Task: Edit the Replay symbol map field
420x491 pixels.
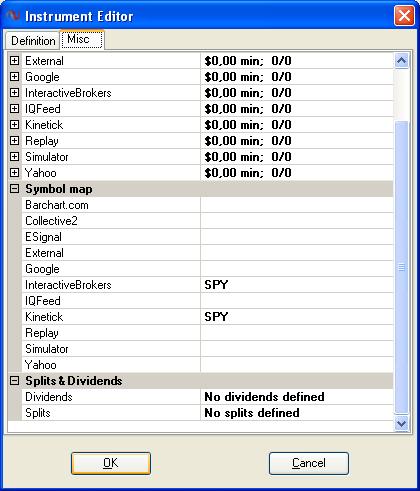Action: [297, 333]
